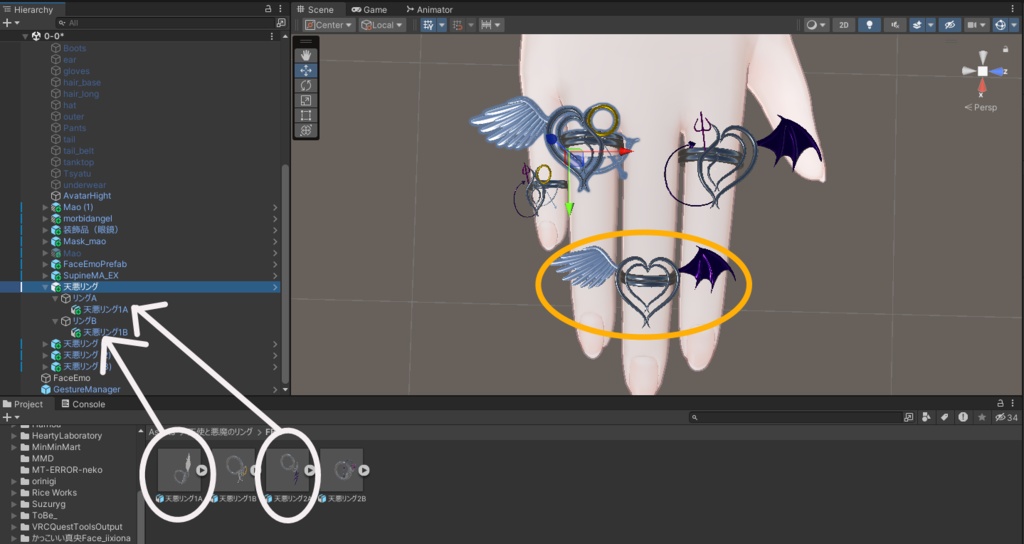1024x544 pixels.
Task: Open the increment snapping ruler dropdown
Action: [x=491, y=25]
